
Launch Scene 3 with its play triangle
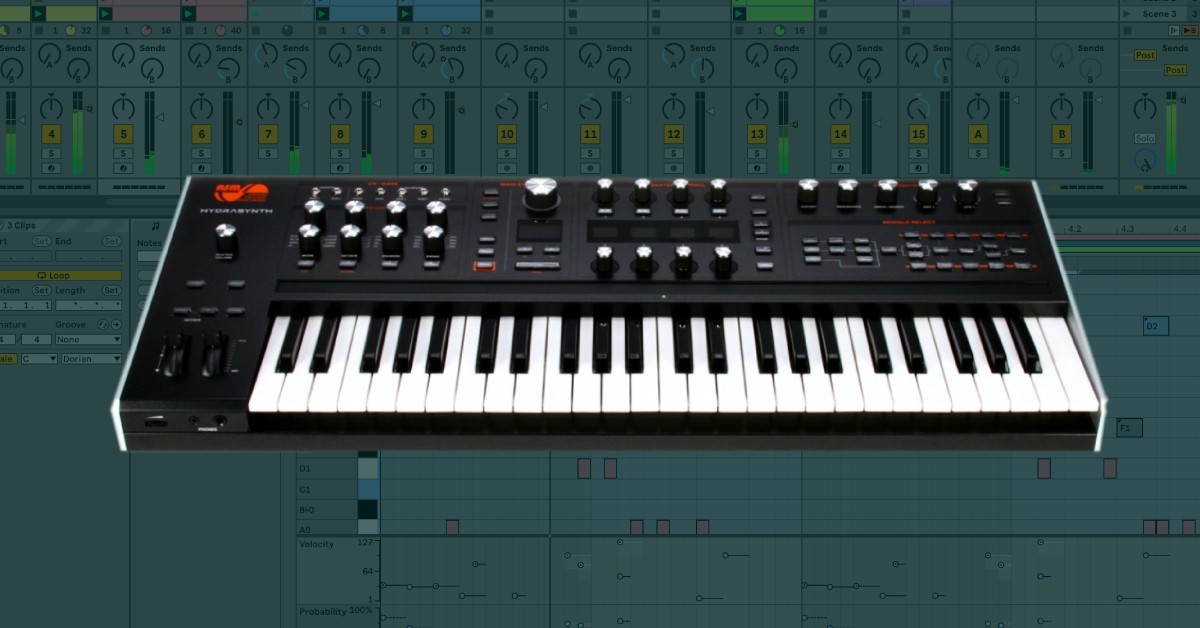(x=1127, y=14)
